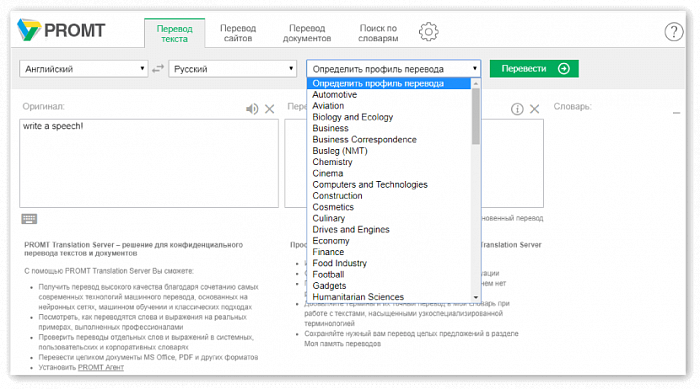This screenshot has width=700, height=389.
Task: Collapse the translation profile dropdown
Action: click(x=393, y=69)
